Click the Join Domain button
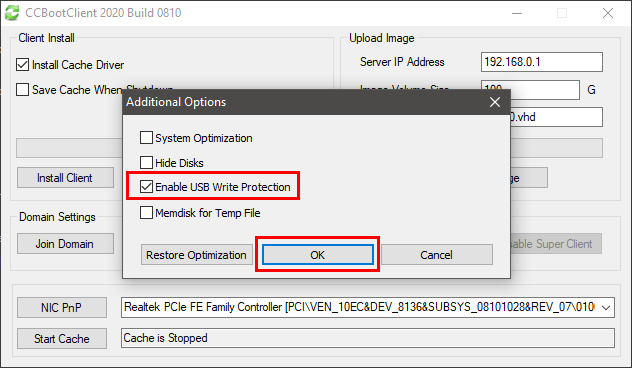Image resolution: width=632 pixels, height=368 pixels. click(65, 244)
